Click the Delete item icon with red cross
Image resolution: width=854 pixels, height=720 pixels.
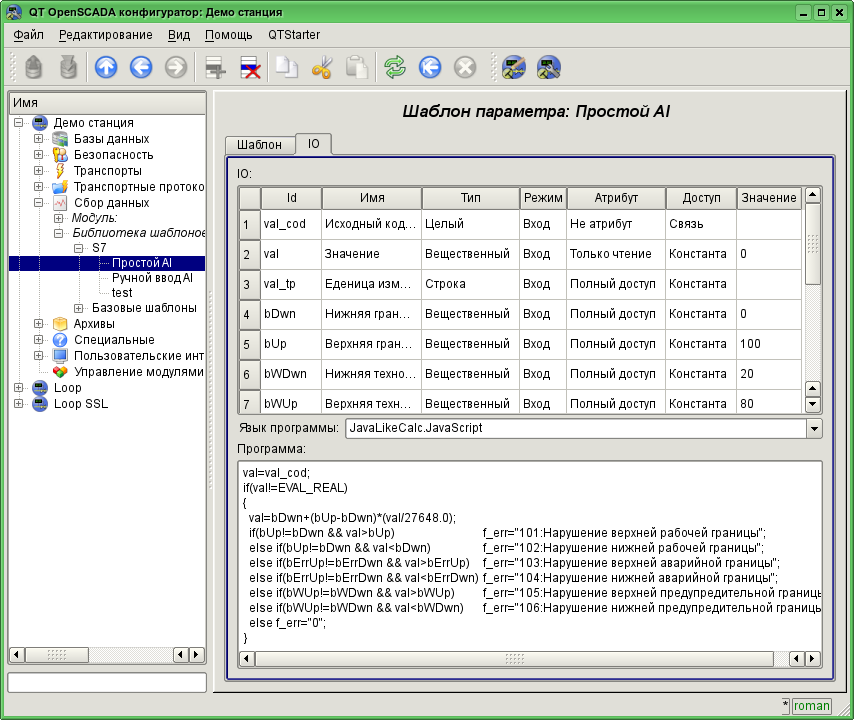pos(250,68)
